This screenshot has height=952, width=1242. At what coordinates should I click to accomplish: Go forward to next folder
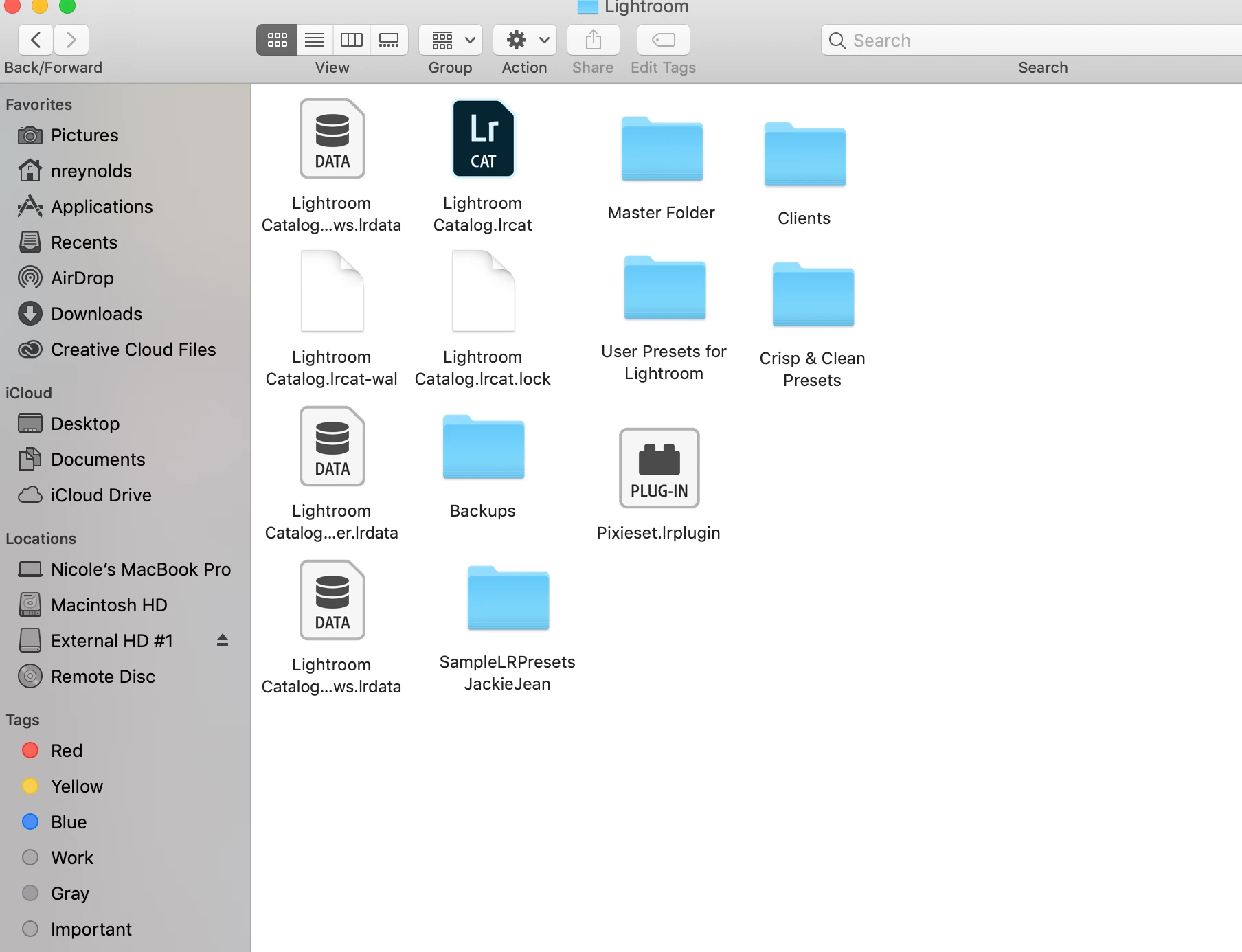(71, 40)
